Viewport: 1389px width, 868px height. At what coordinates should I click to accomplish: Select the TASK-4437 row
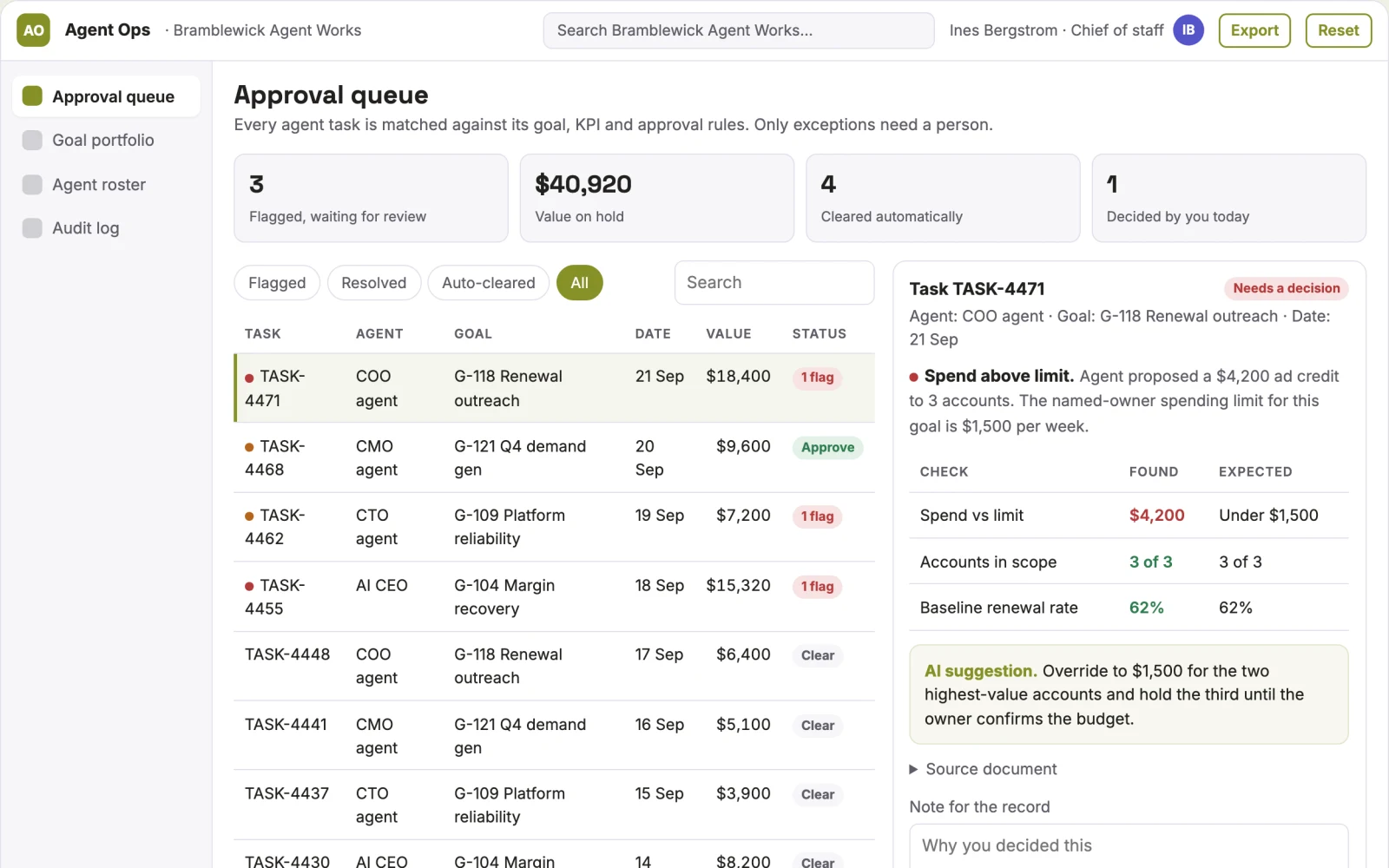[x=555, y=805]
